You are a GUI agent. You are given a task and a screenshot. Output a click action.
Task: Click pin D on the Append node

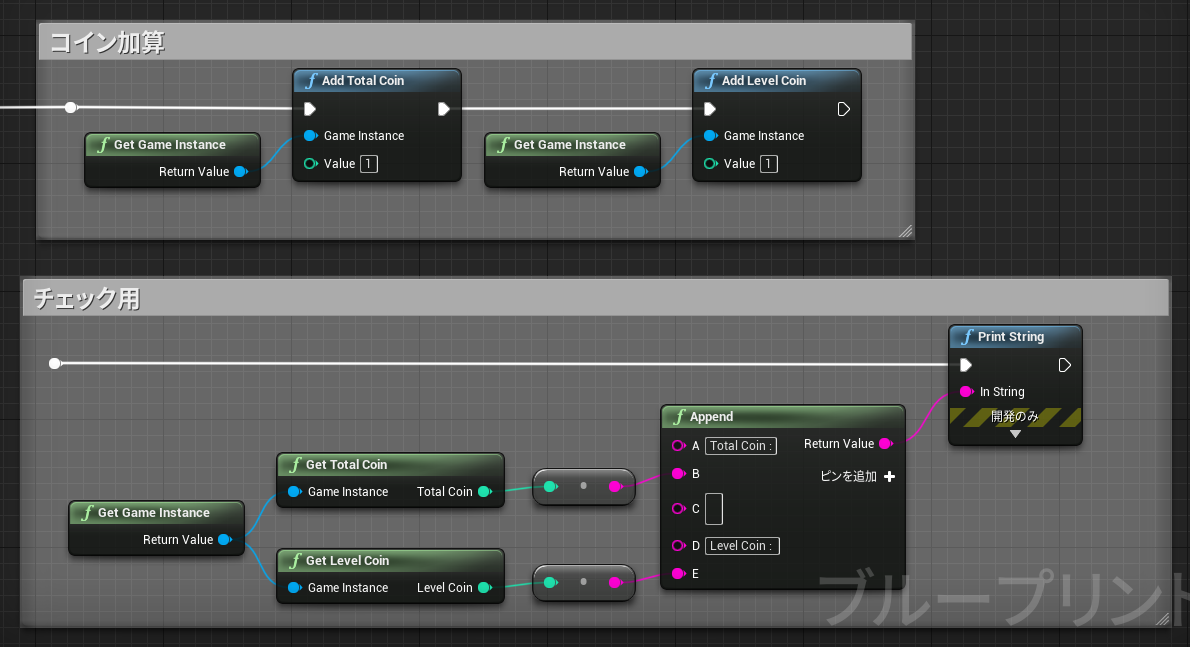pos(678,545)
